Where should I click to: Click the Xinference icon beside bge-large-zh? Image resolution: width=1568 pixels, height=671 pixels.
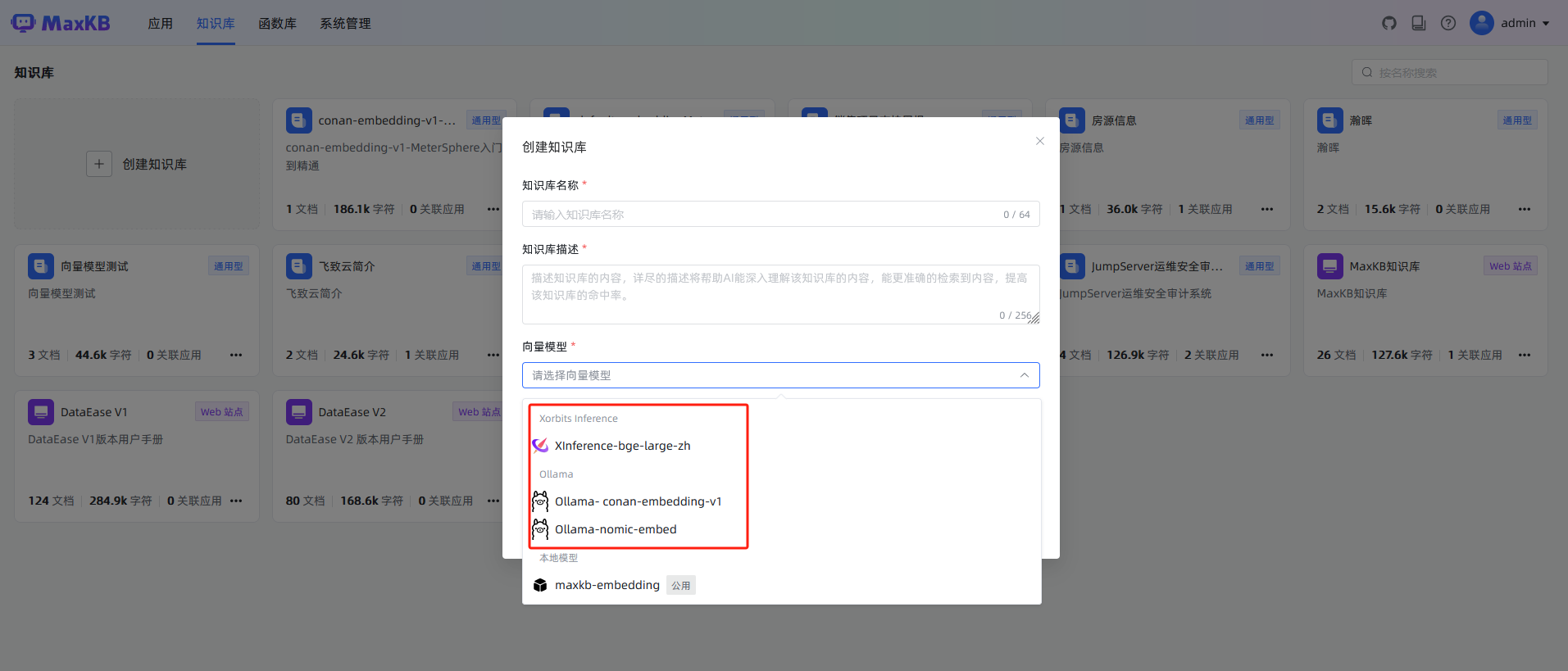[x=540, y=446]
